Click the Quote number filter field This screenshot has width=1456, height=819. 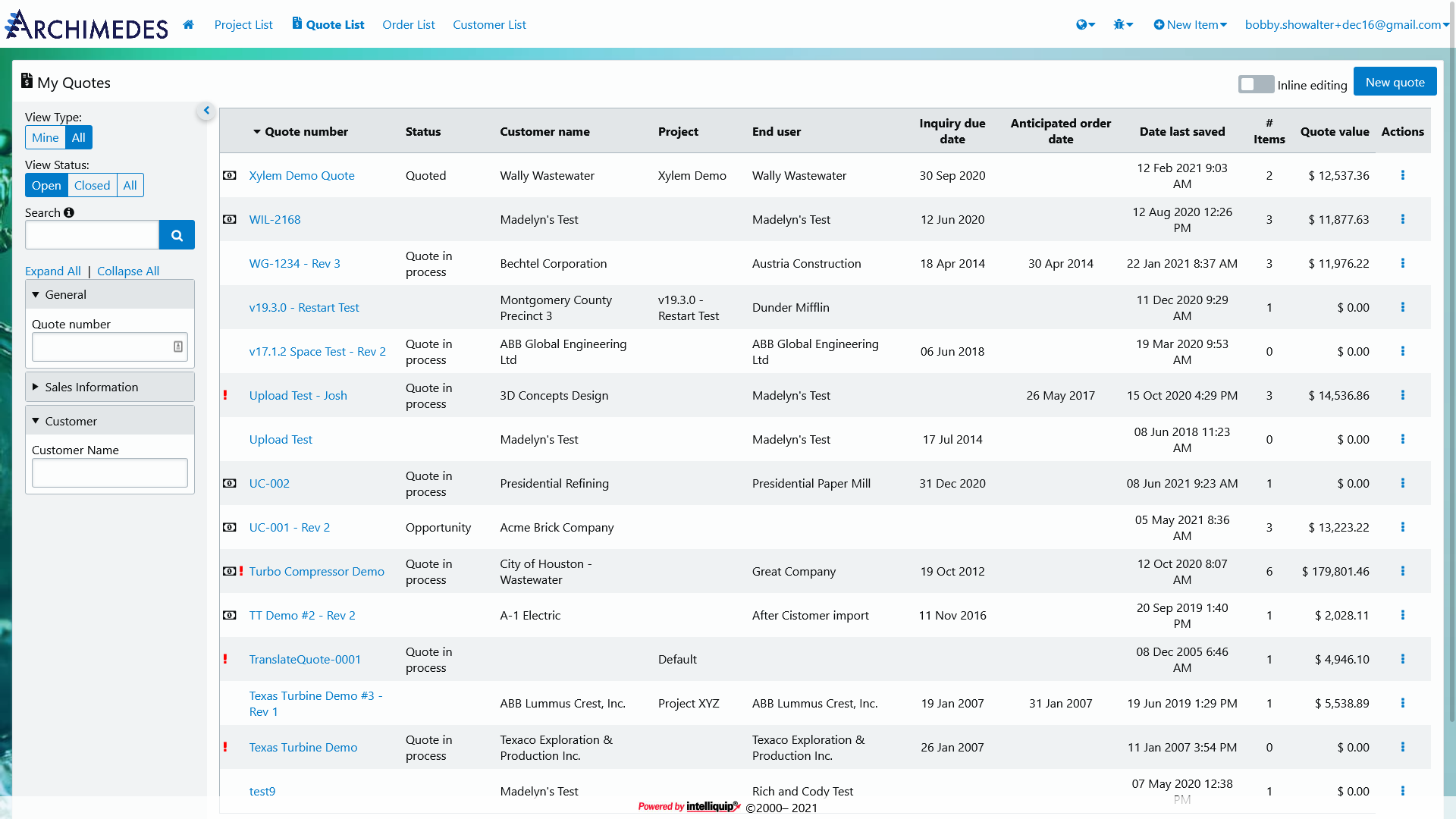pos(109,347)
